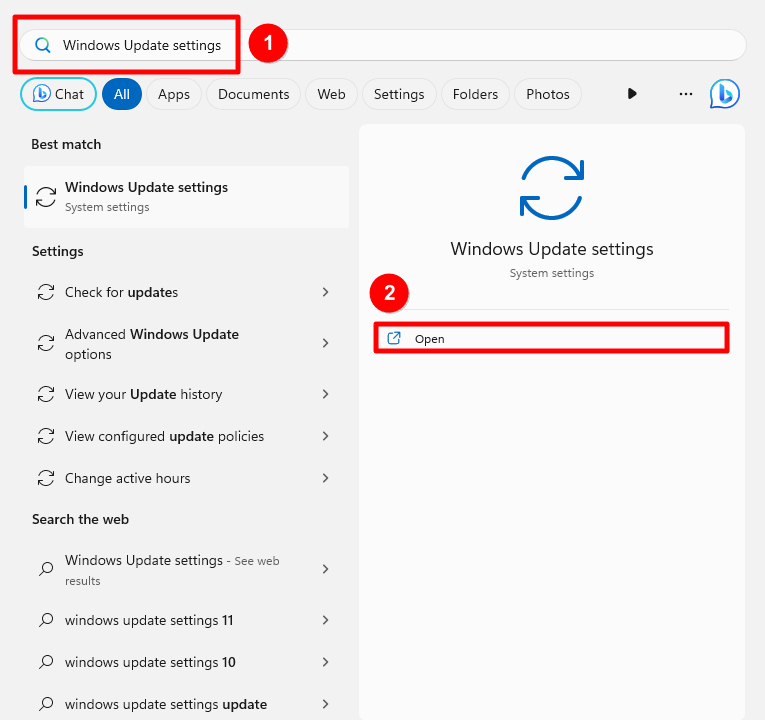Select Windows Update settings best match result

(x=186, y=197)
